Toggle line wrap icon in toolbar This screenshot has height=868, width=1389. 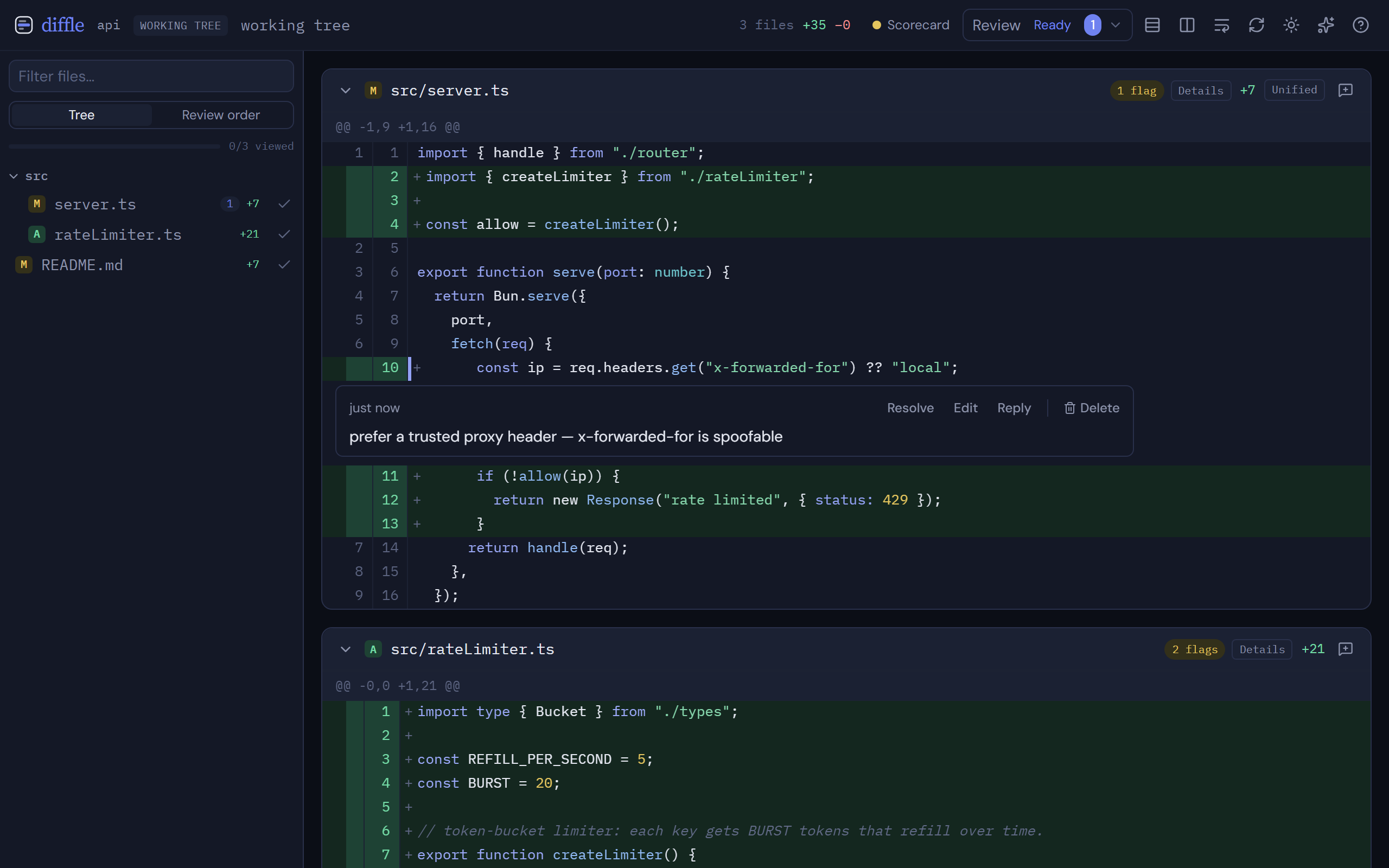click(1221, 25)
